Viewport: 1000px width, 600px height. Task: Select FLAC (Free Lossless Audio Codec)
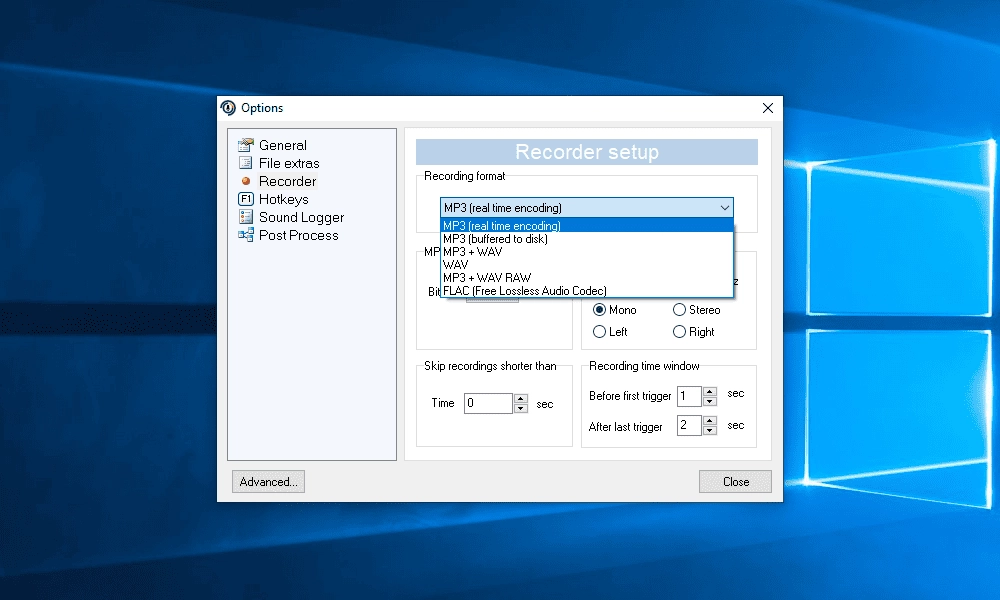(x=587, y=291)
